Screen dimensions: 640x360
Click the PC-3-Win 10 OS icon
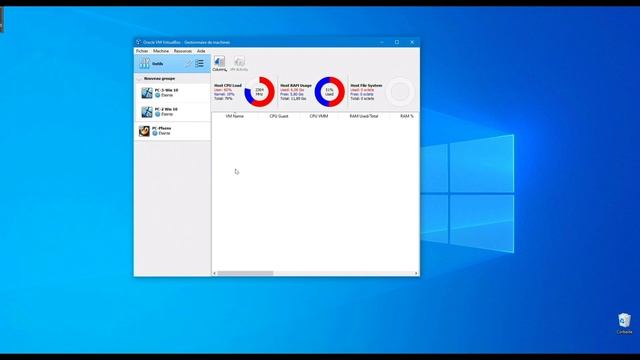point(147,93)
